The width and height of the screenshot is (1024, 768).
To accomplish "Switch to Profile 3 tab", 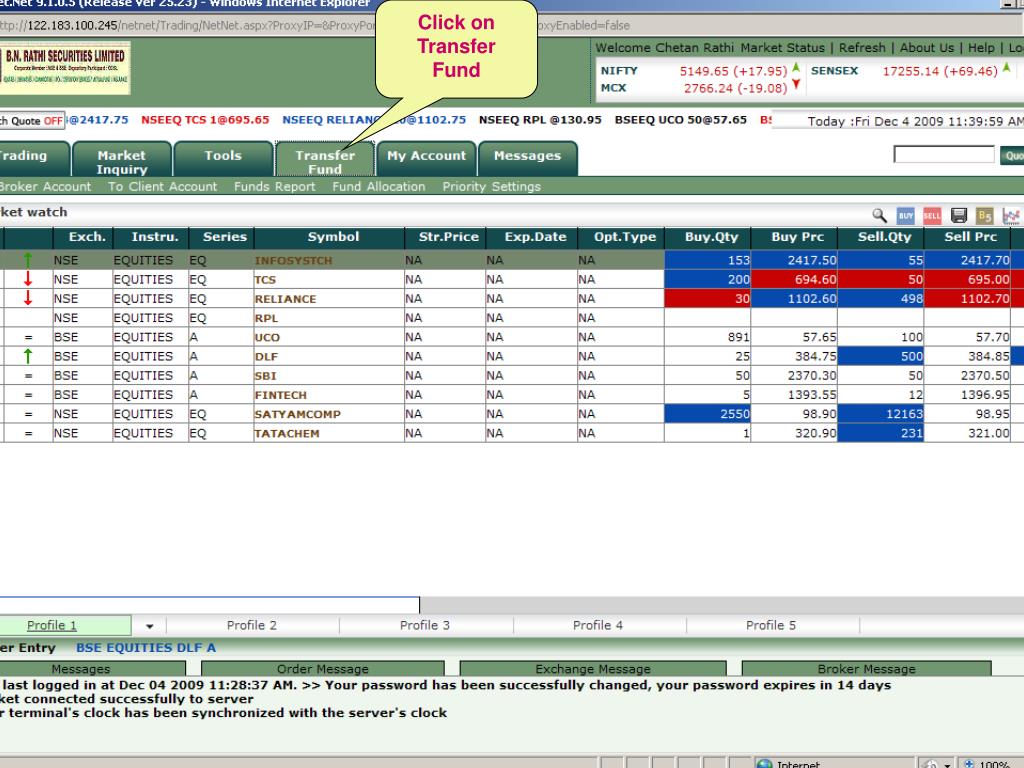I will 424,626.
